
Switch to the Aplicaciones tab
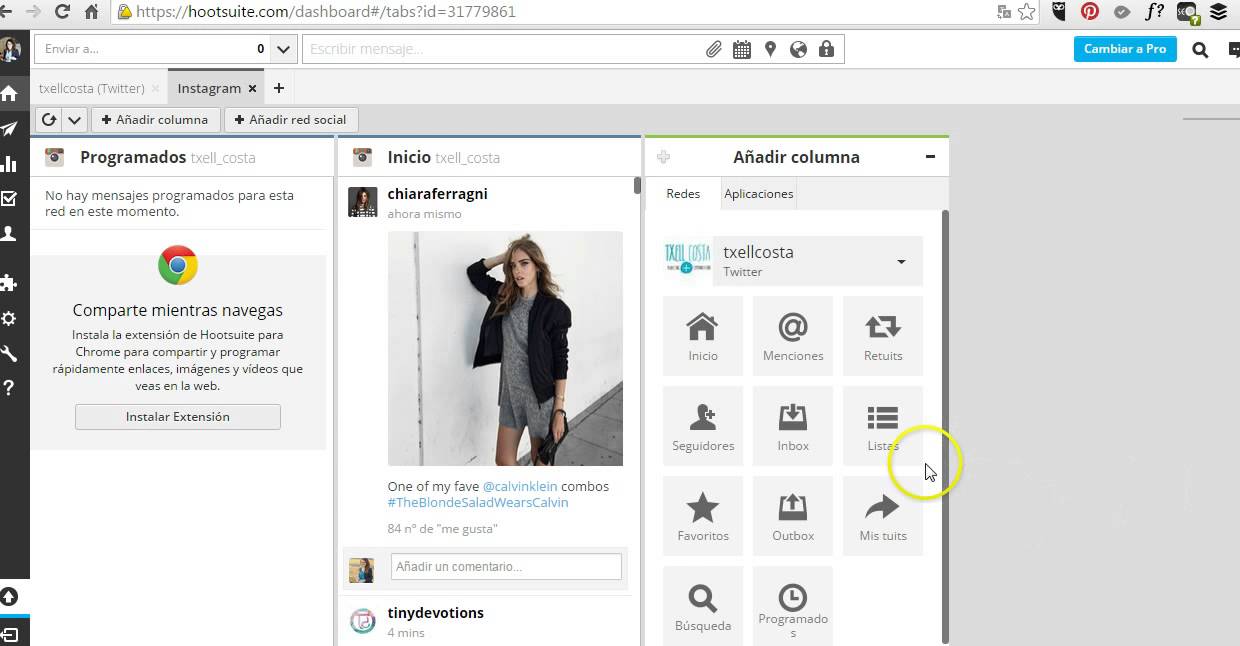point(758,194)
